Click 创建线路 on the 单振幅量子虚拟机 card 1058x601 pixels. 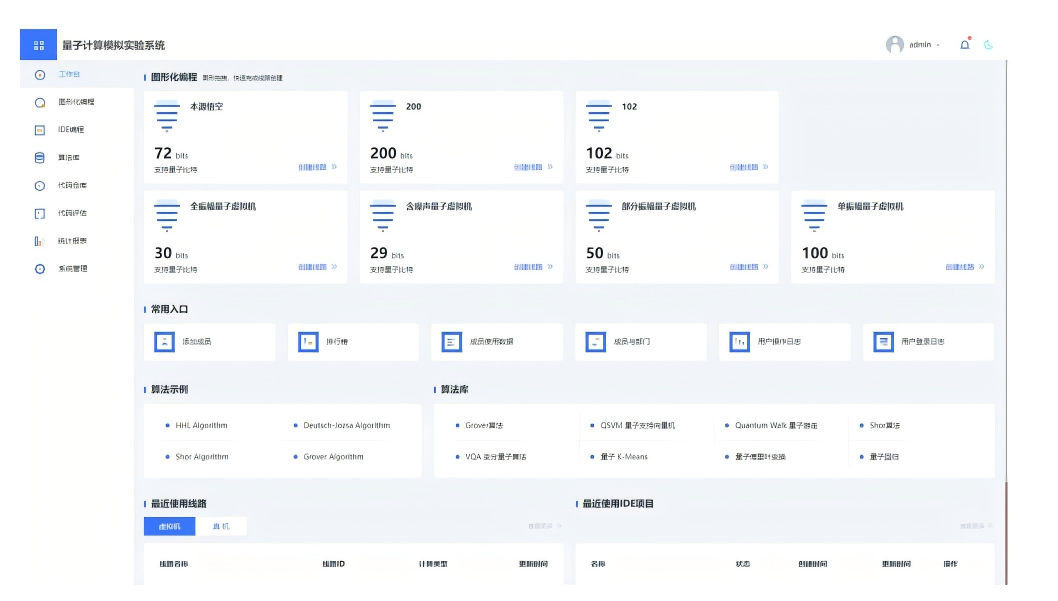(x=964, y=267)
